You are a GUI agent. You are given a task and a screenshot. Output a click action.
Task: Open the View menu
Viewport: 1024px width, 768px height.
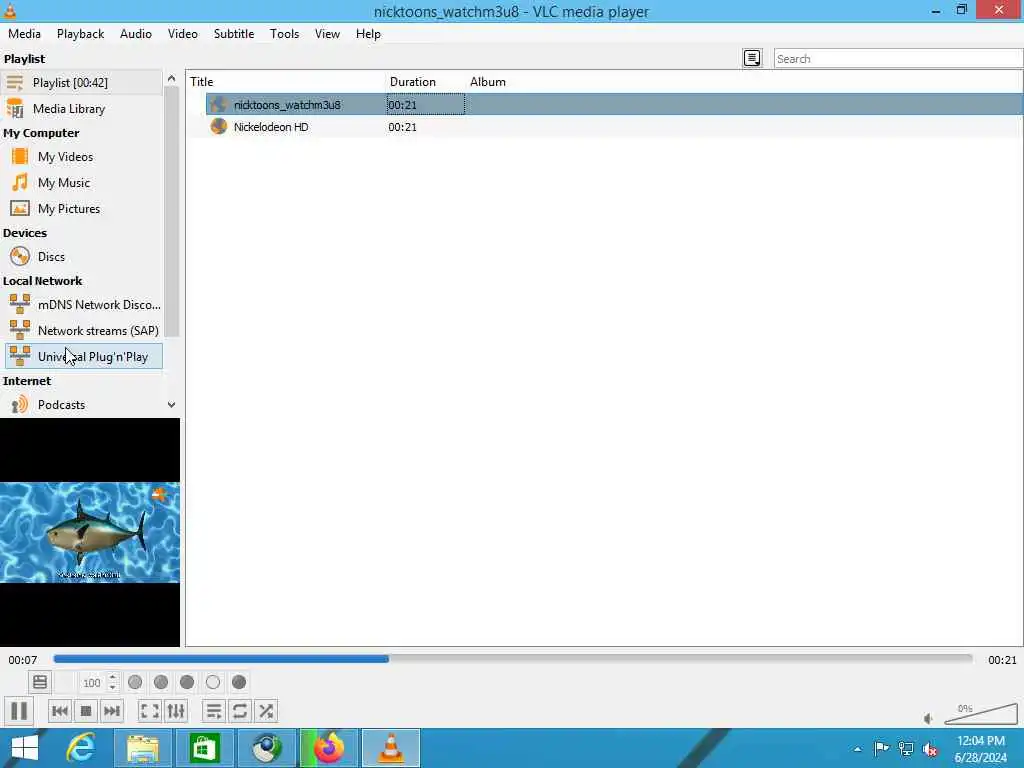(327, 34)
